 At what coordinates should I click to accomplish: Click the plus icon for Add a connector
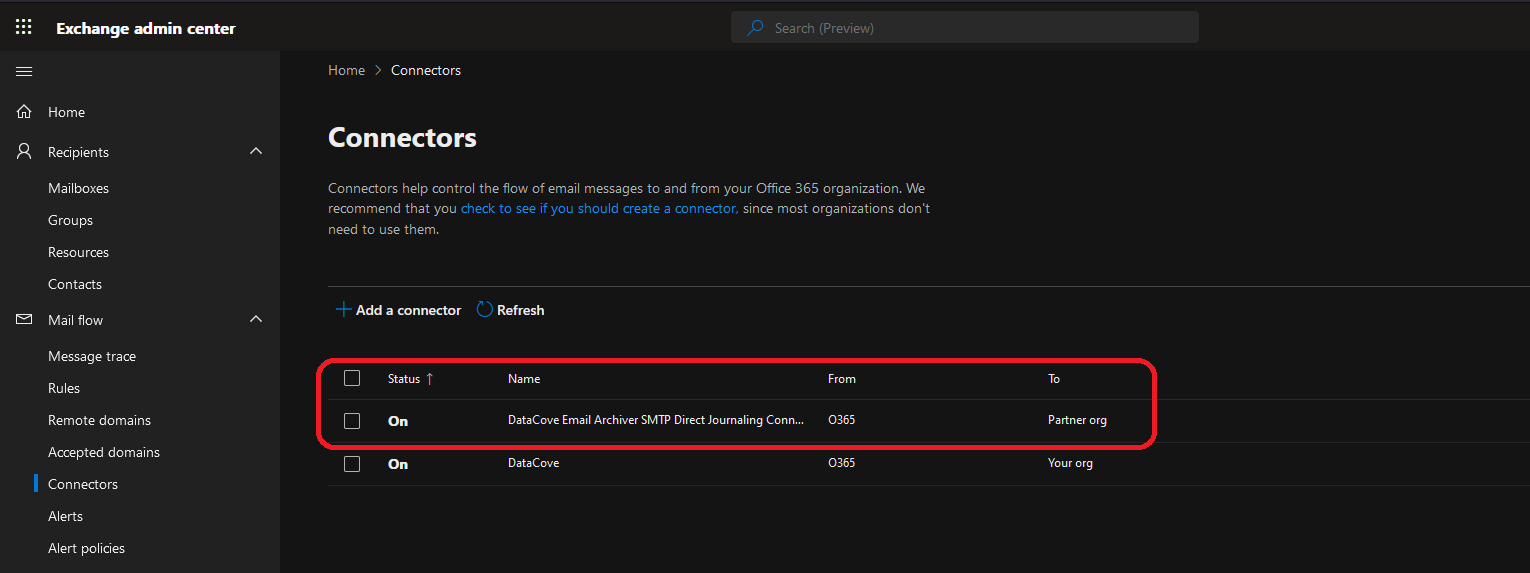[x=343, y=310]
